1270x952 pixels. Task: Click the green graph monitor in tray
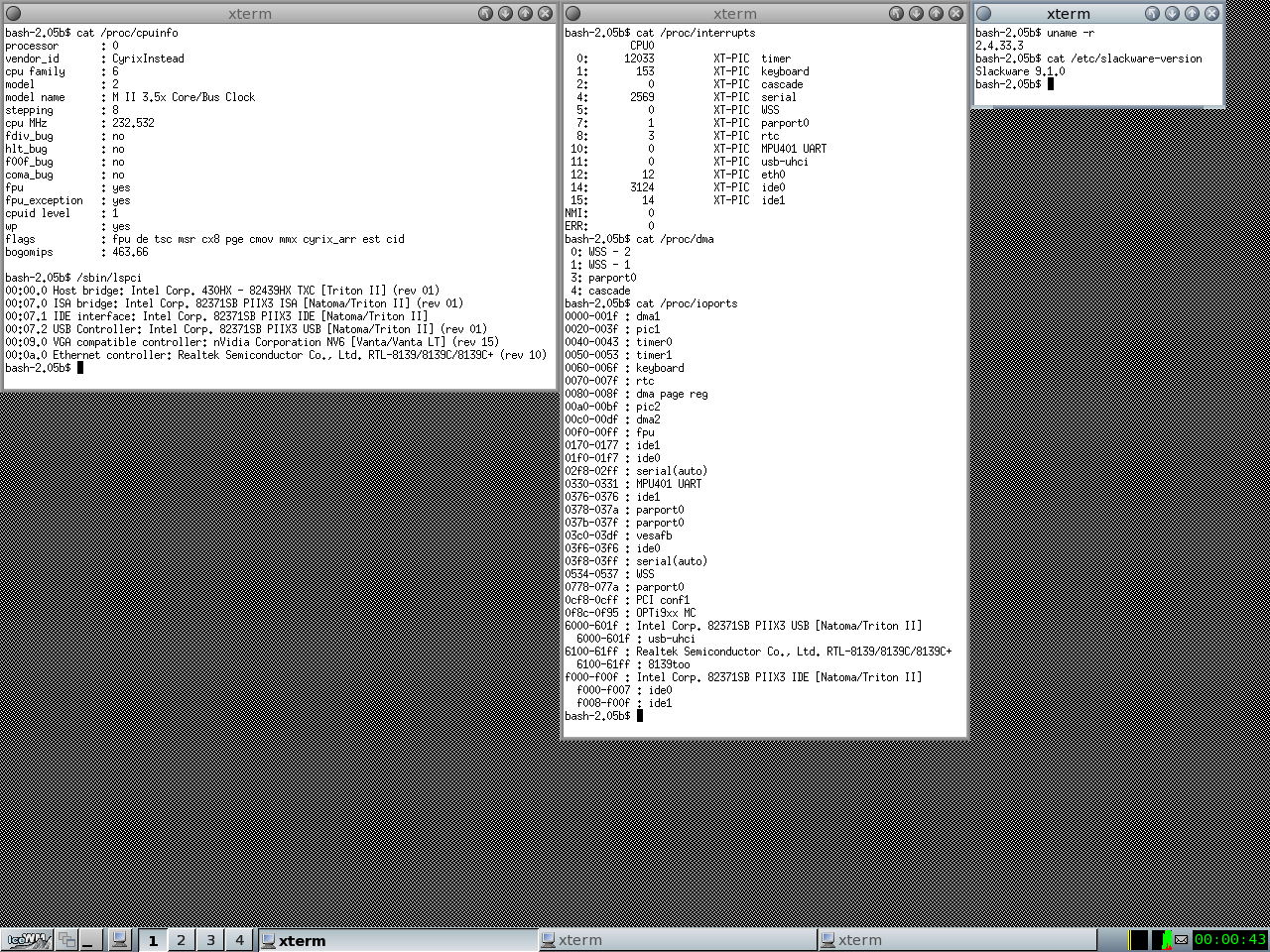click(1167, 939)
